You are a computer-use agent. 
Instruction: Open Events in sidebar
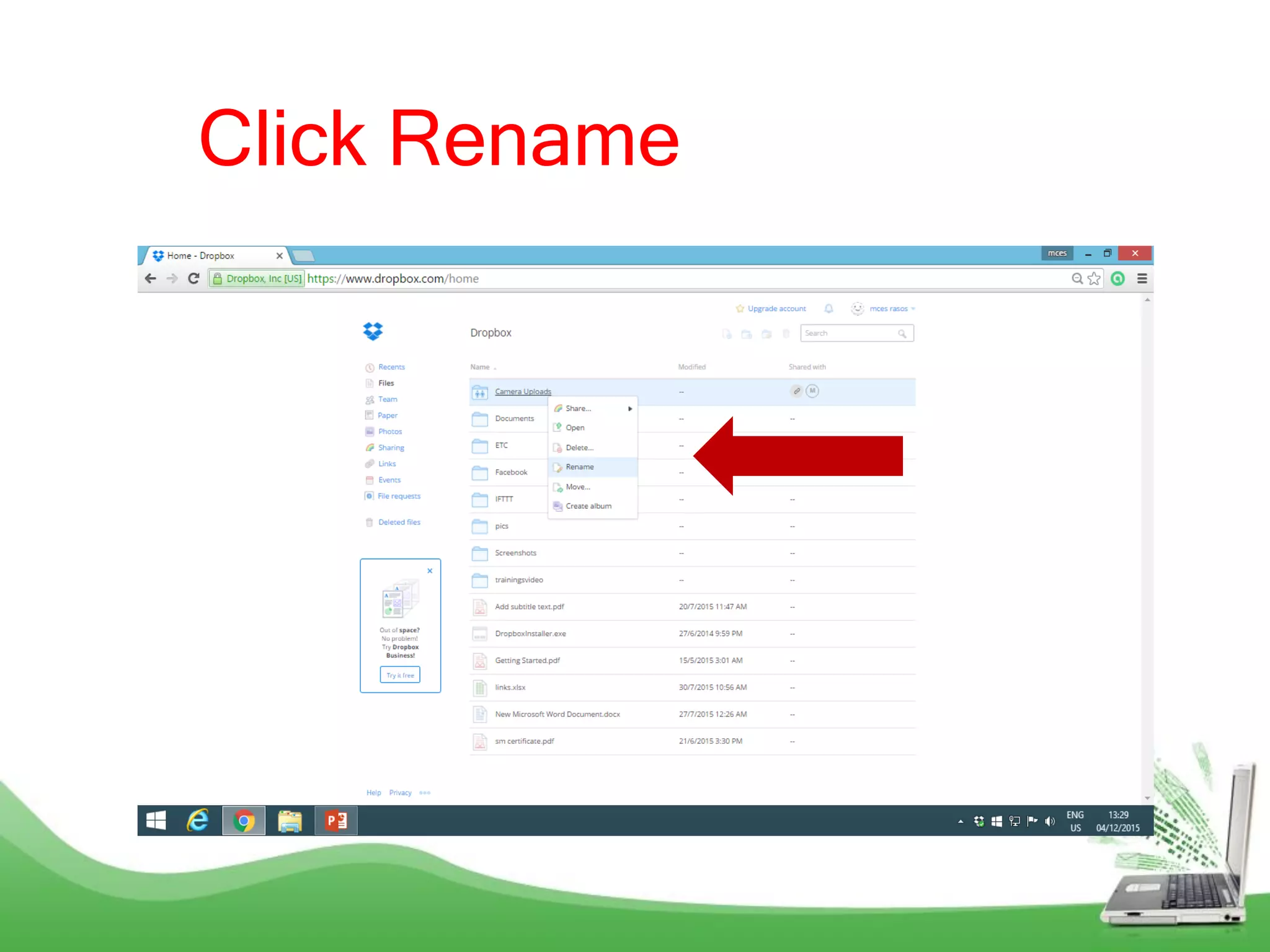389,480
